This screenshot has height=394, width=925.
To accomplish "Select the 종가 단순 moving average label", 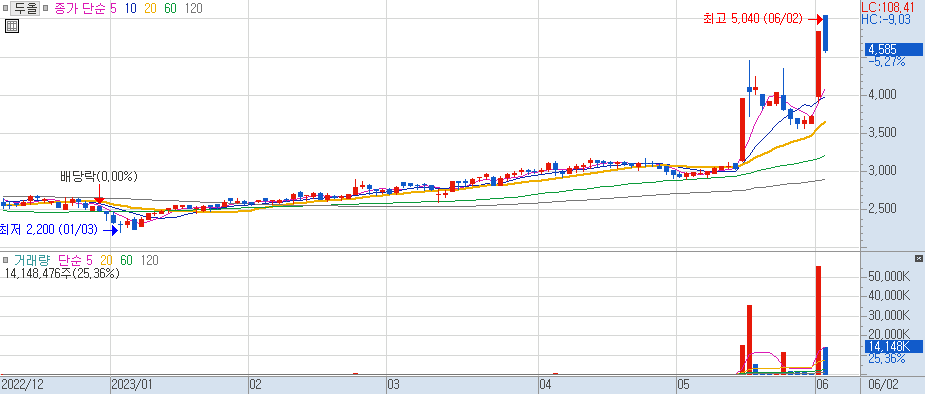I will tap(79, 8).
